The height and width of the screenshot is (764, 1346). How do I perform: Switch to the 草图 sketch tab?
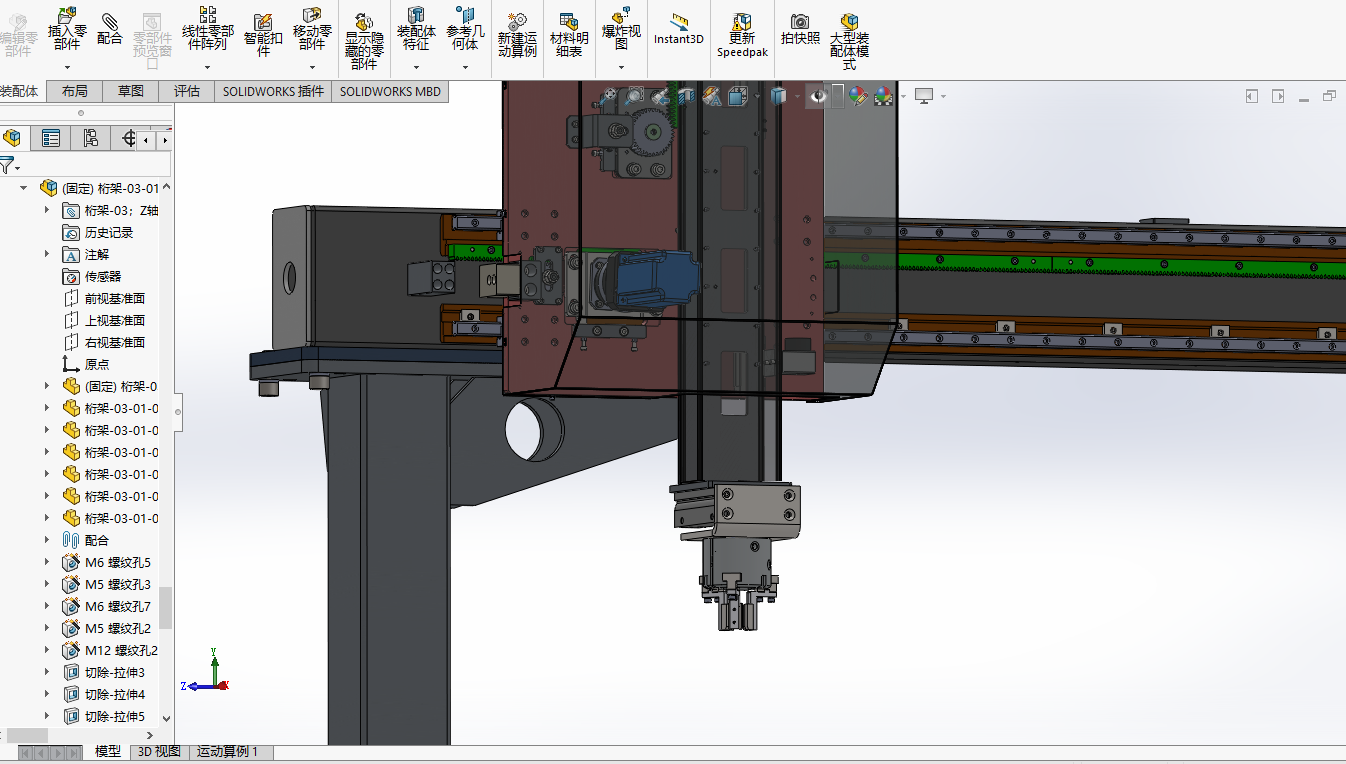coord(130,91)
